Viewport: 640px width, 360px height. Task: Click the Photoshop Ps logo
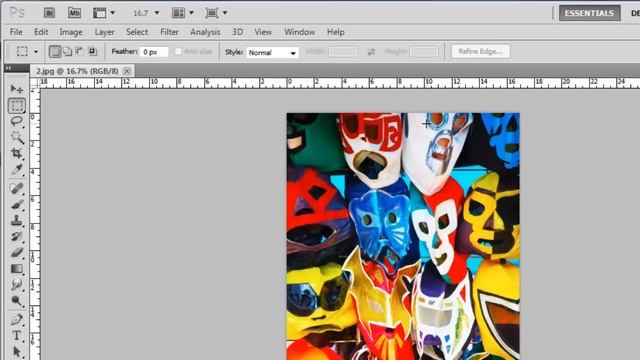tap(17, 13)
